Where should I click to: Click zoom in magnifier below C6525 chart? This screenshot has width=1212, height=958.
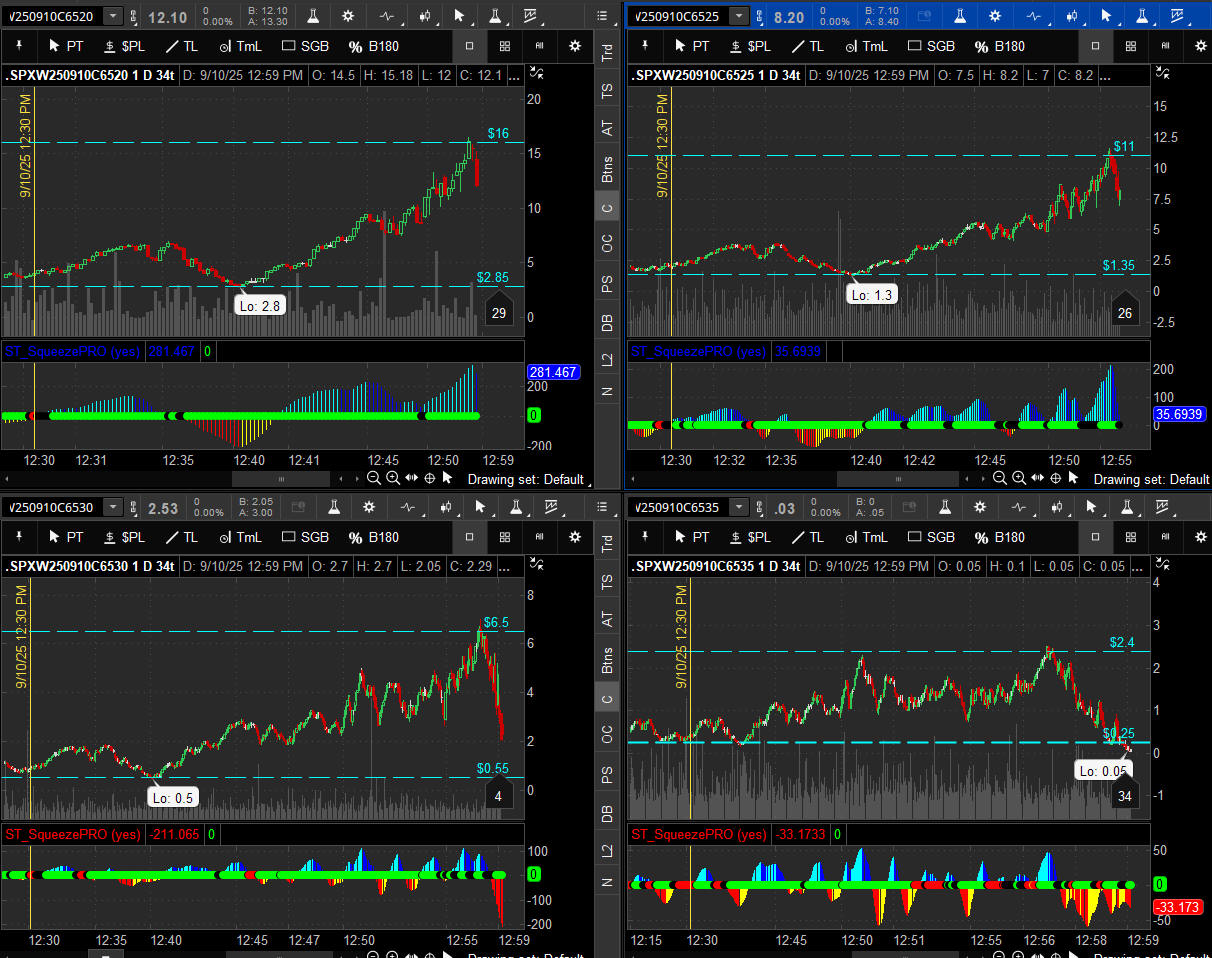(x=1017, y=478)
